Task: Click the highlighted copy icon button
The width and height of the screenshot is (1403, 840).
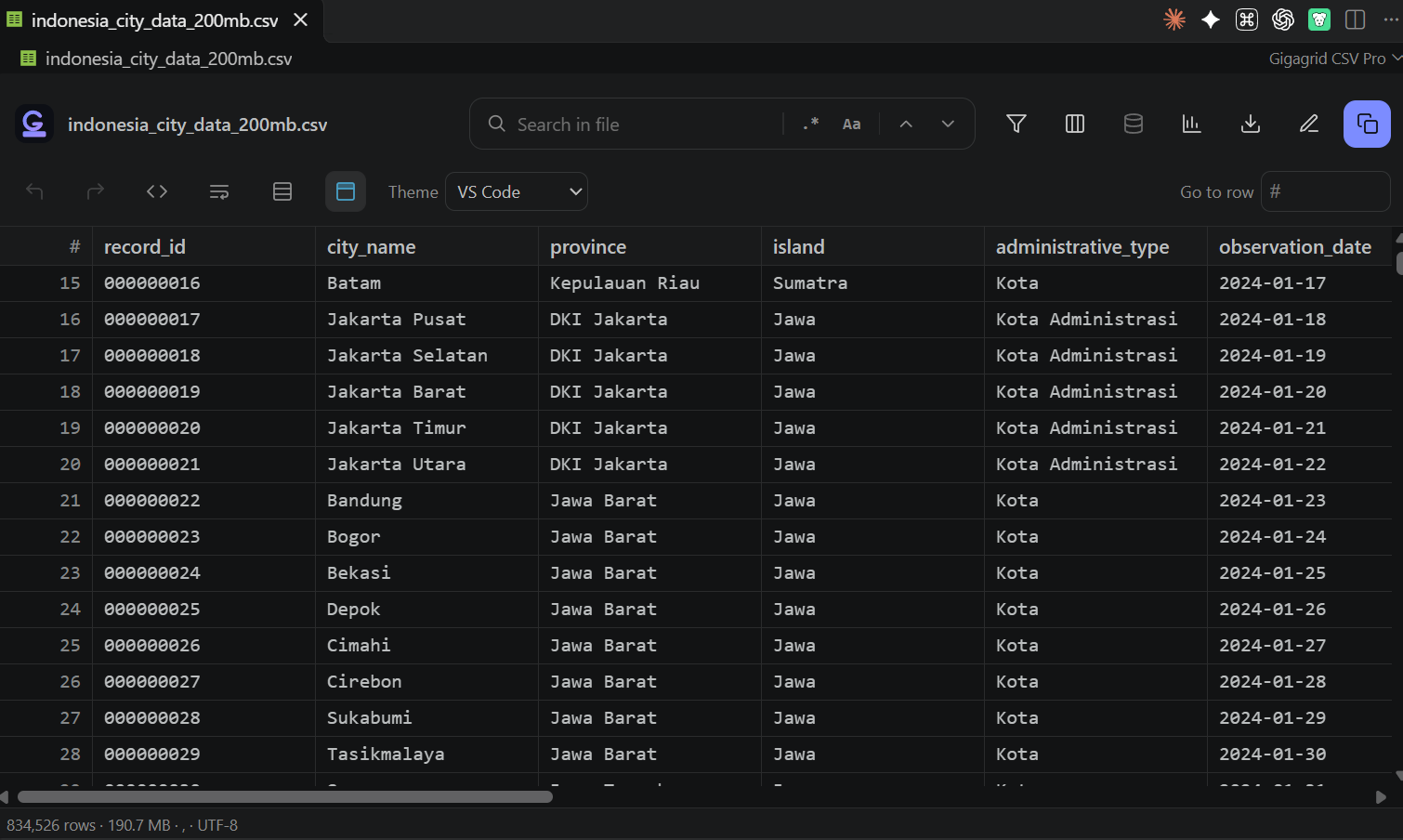Action: pyautogui.click(x=1367, y=124)
